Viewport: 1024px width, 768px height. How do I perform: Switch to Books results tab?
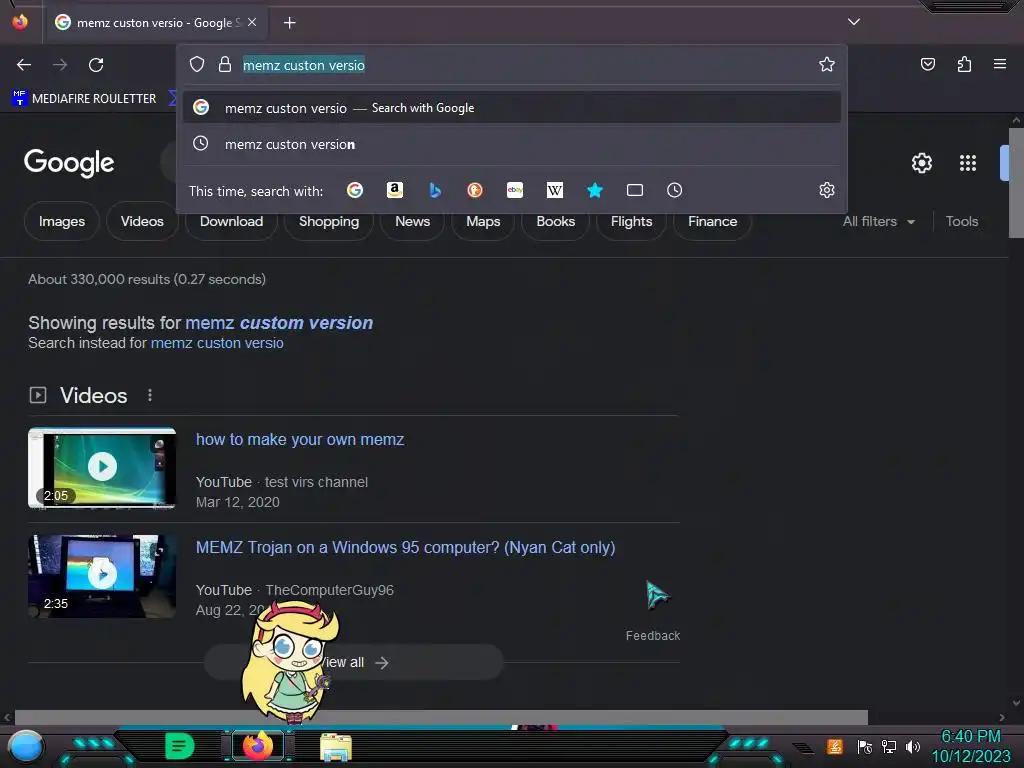coord(555,221)
